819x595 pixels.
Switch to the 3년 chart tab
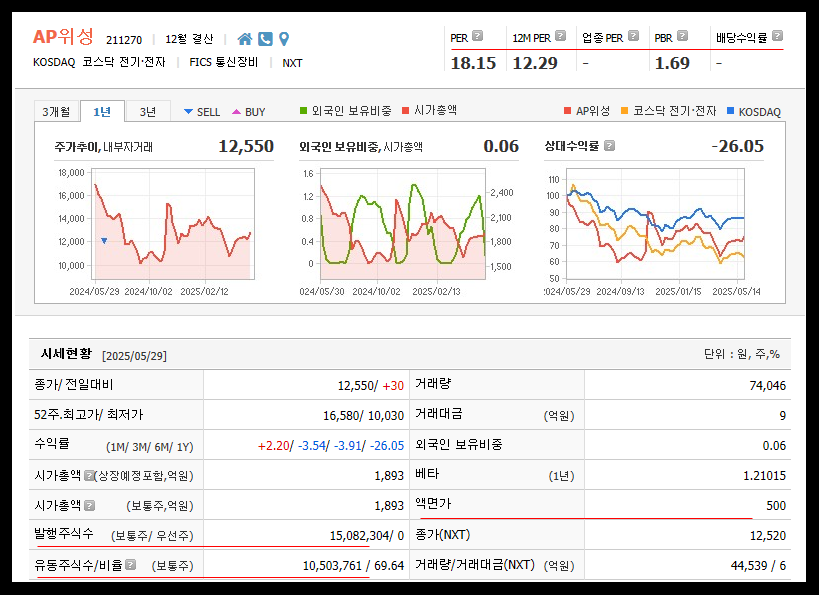click(148, 112)
